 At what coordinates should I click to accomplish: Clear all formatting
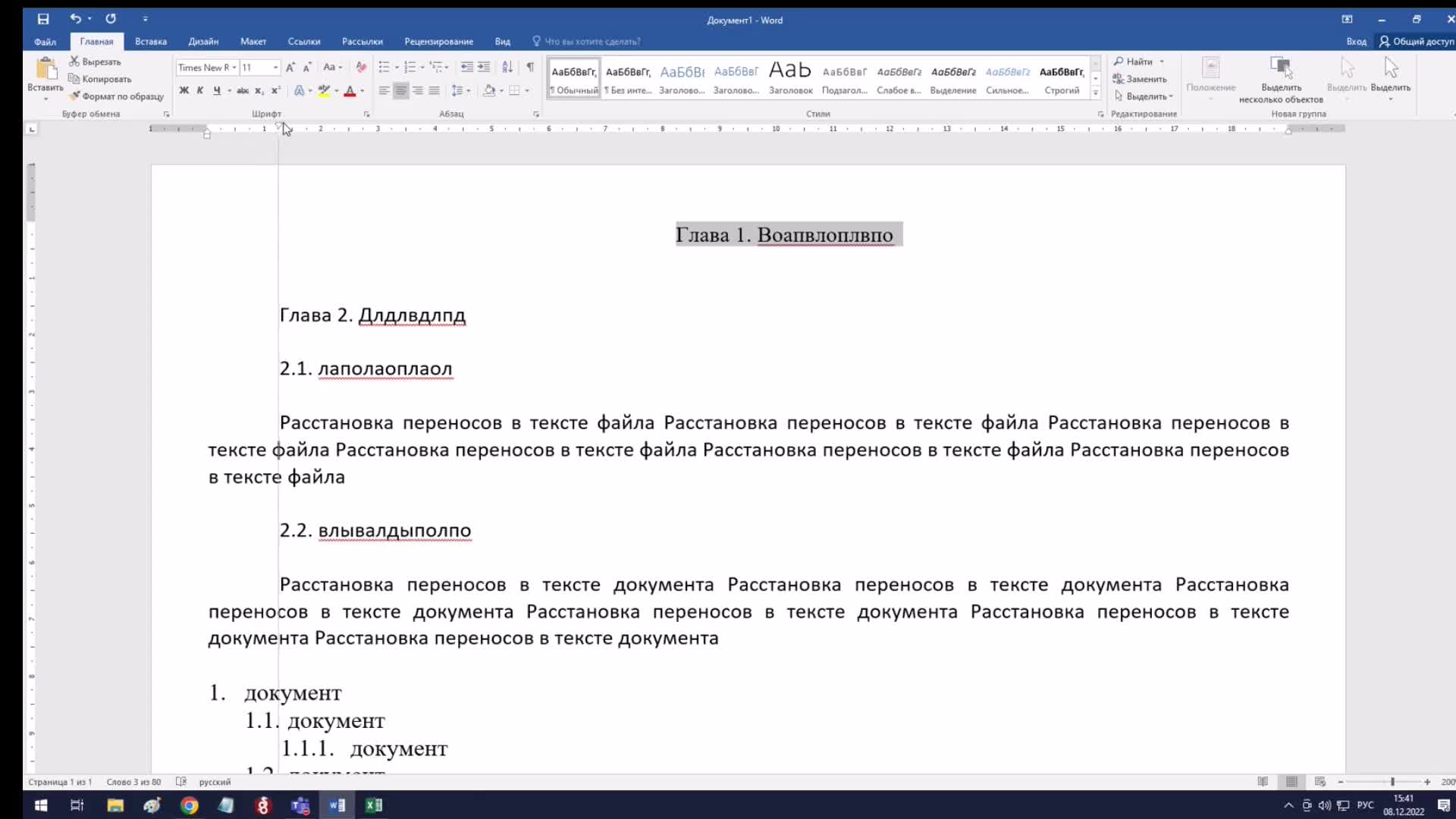(361, 67)
